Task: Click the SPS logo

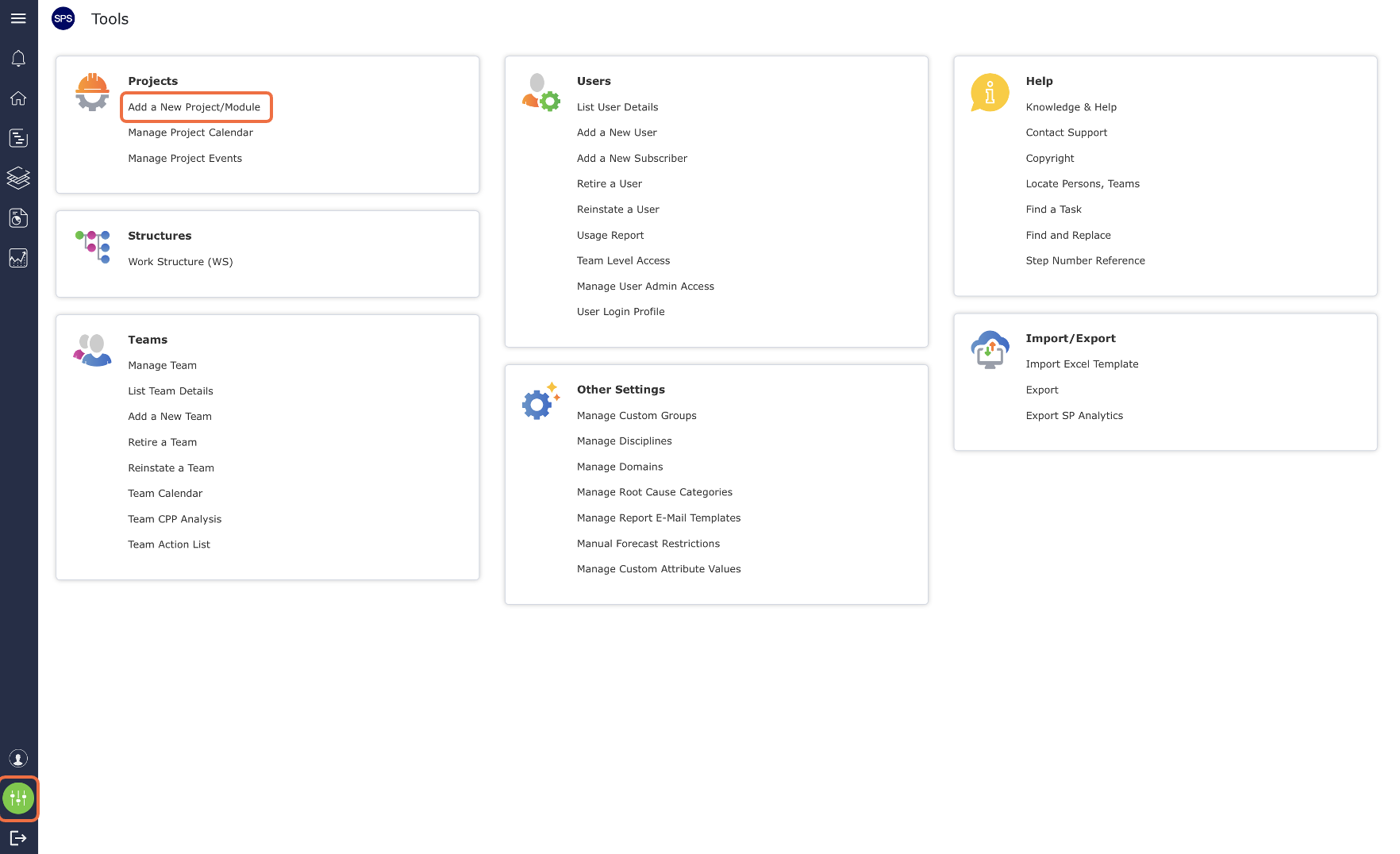Action: coord(63,18)
